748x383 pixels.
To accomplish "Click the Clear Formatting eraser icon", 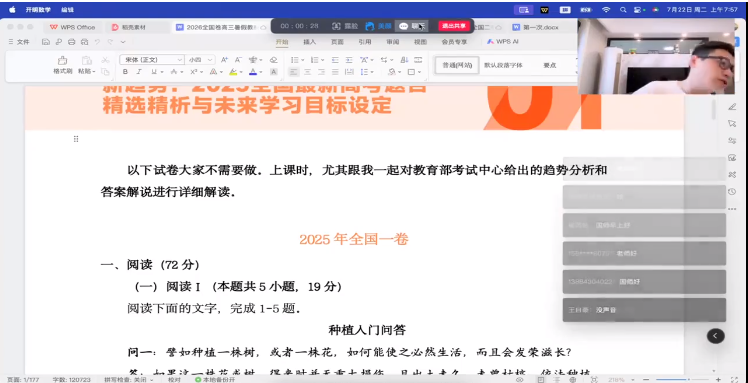I will point(273,60).
